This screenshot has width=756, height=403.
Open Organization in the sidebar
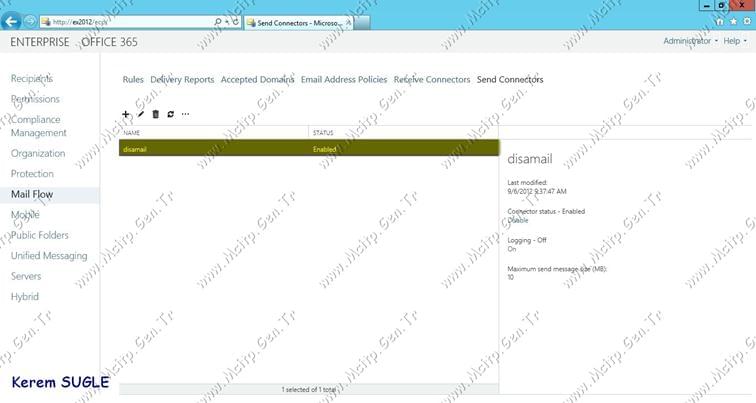coord(38,153)
